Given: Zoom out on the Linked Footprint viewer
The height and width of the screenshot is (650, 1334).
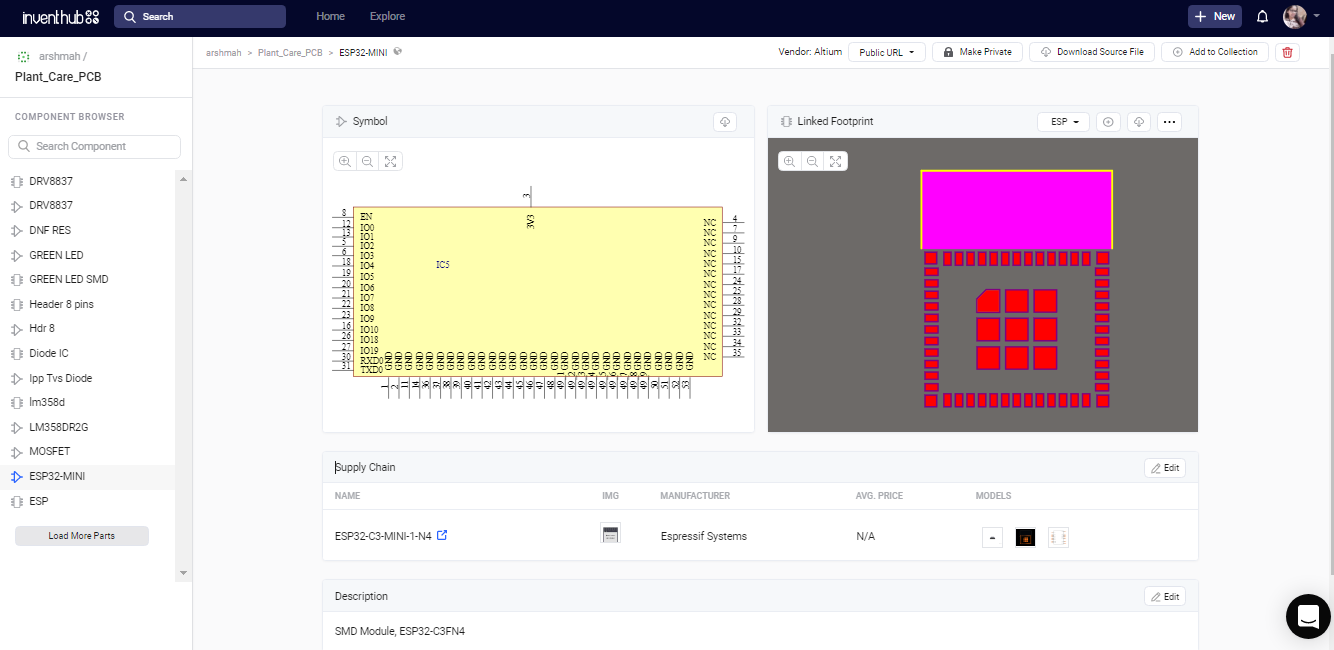Looking at the screenshot, I should 813,161.
